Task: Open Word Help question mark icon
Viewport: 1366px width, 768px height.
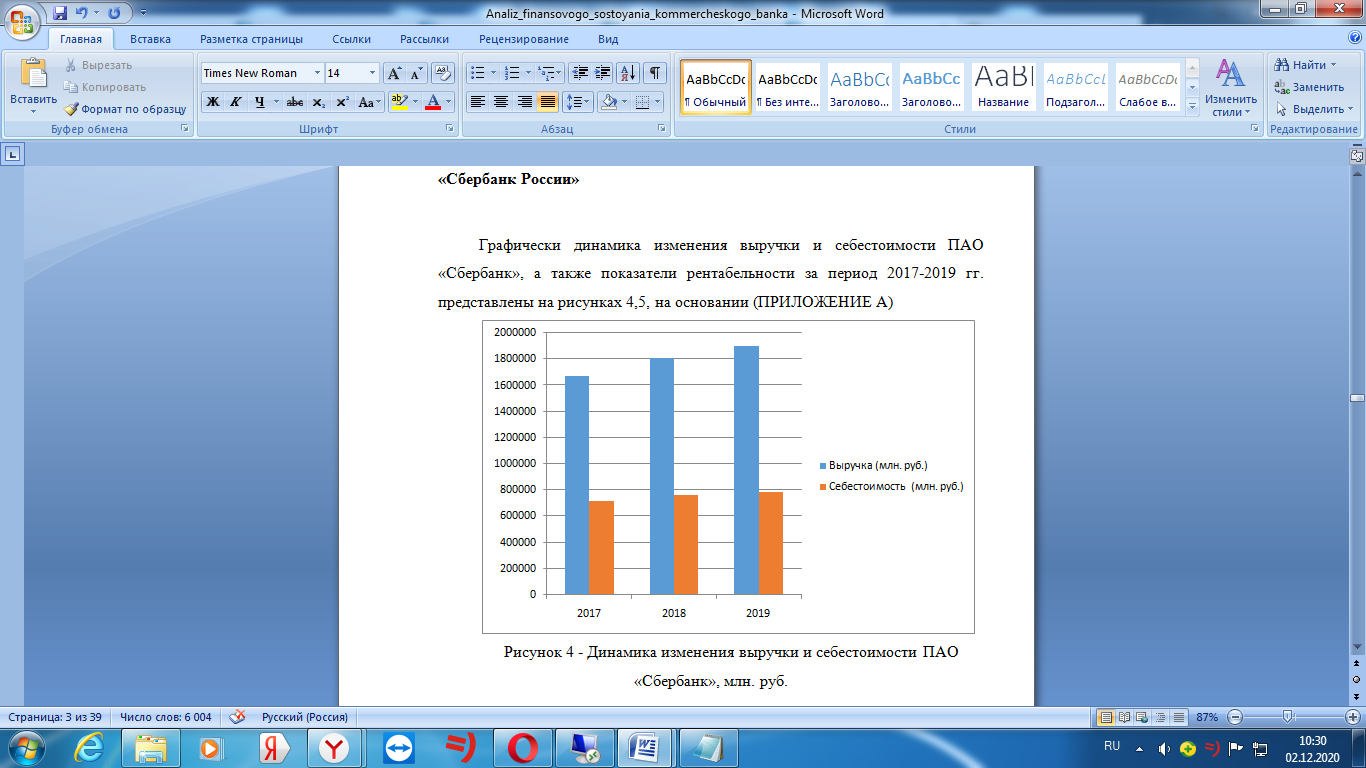Action: [1353, 38]
